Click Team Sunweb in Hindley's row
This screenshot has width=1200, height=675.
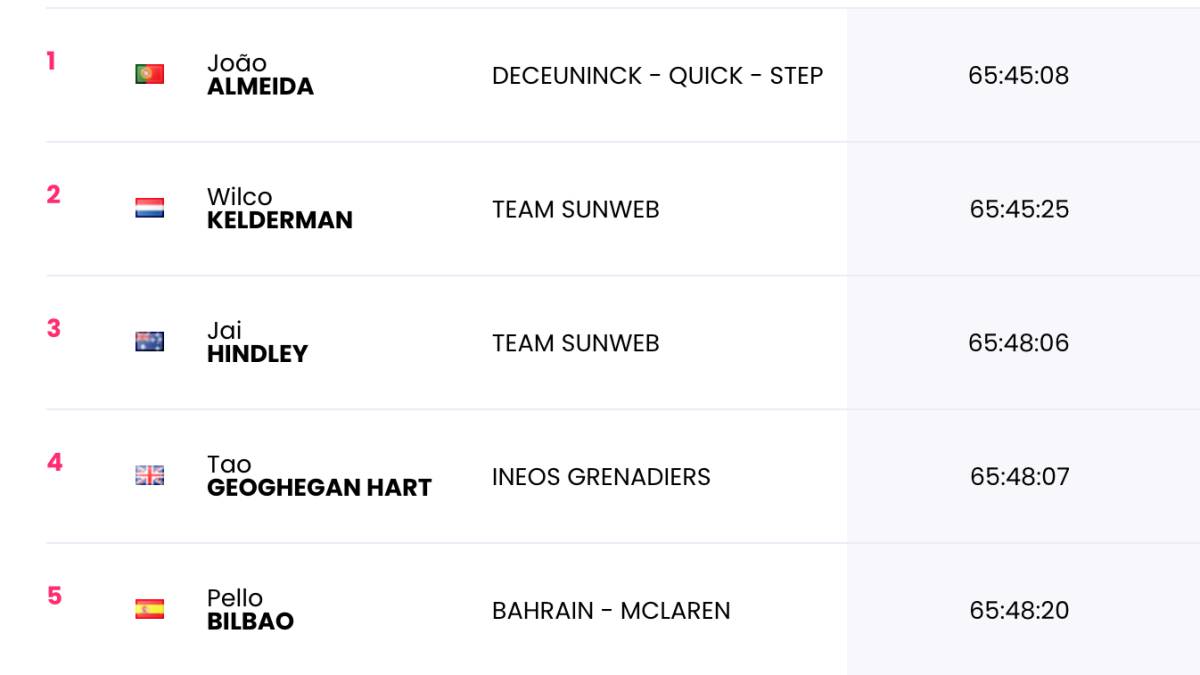coord(576,343)
